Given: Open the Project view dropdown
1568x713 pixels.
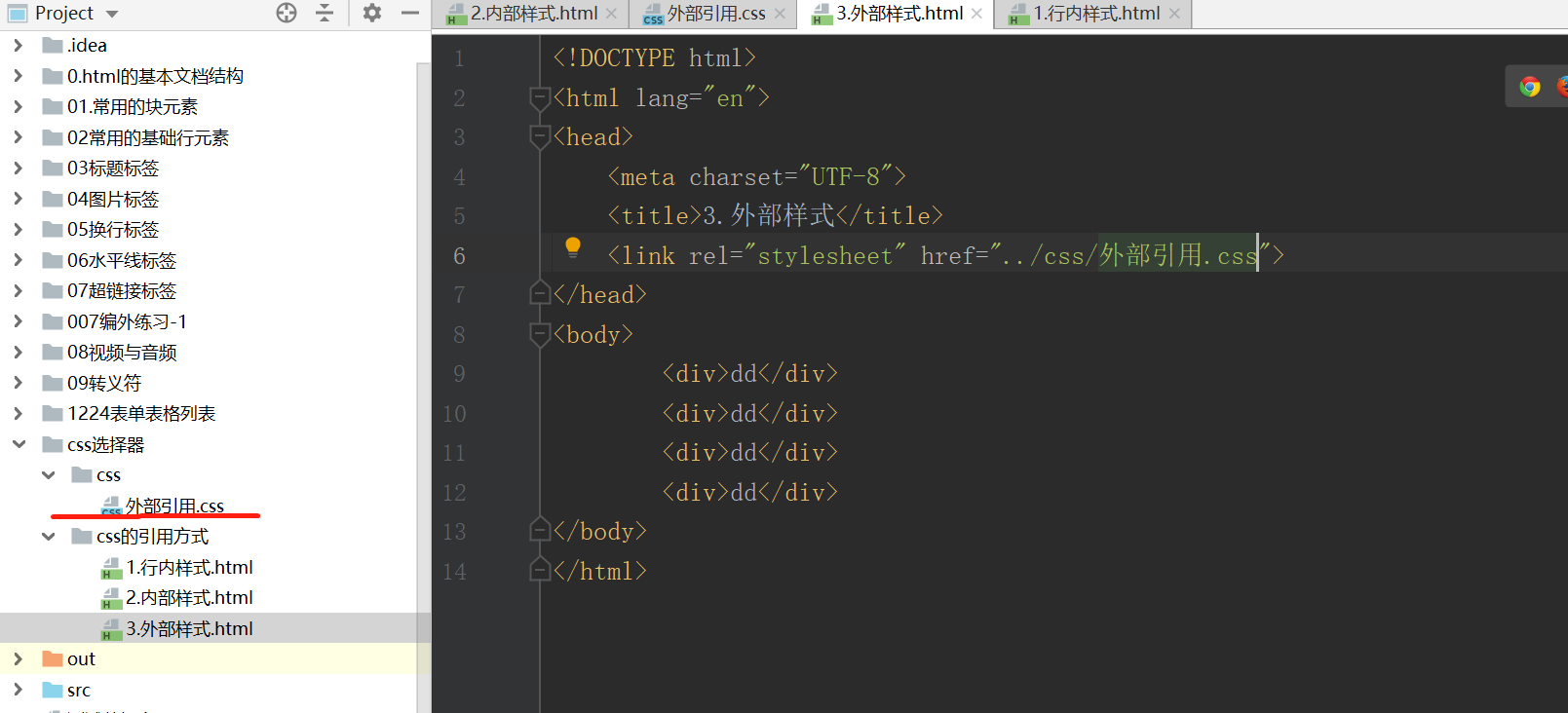Looking at the screenshot, I should coord(112,14).
